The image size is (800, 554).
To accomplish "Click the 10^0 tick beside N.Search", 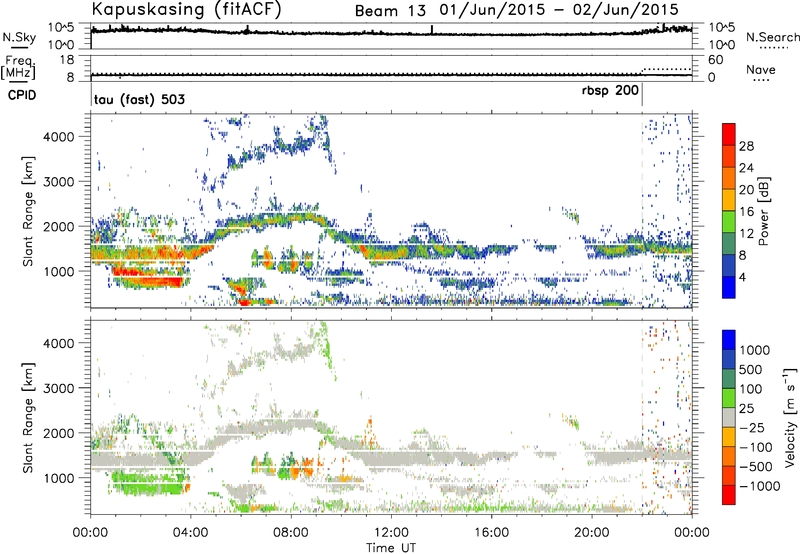I will pos(721,45).
